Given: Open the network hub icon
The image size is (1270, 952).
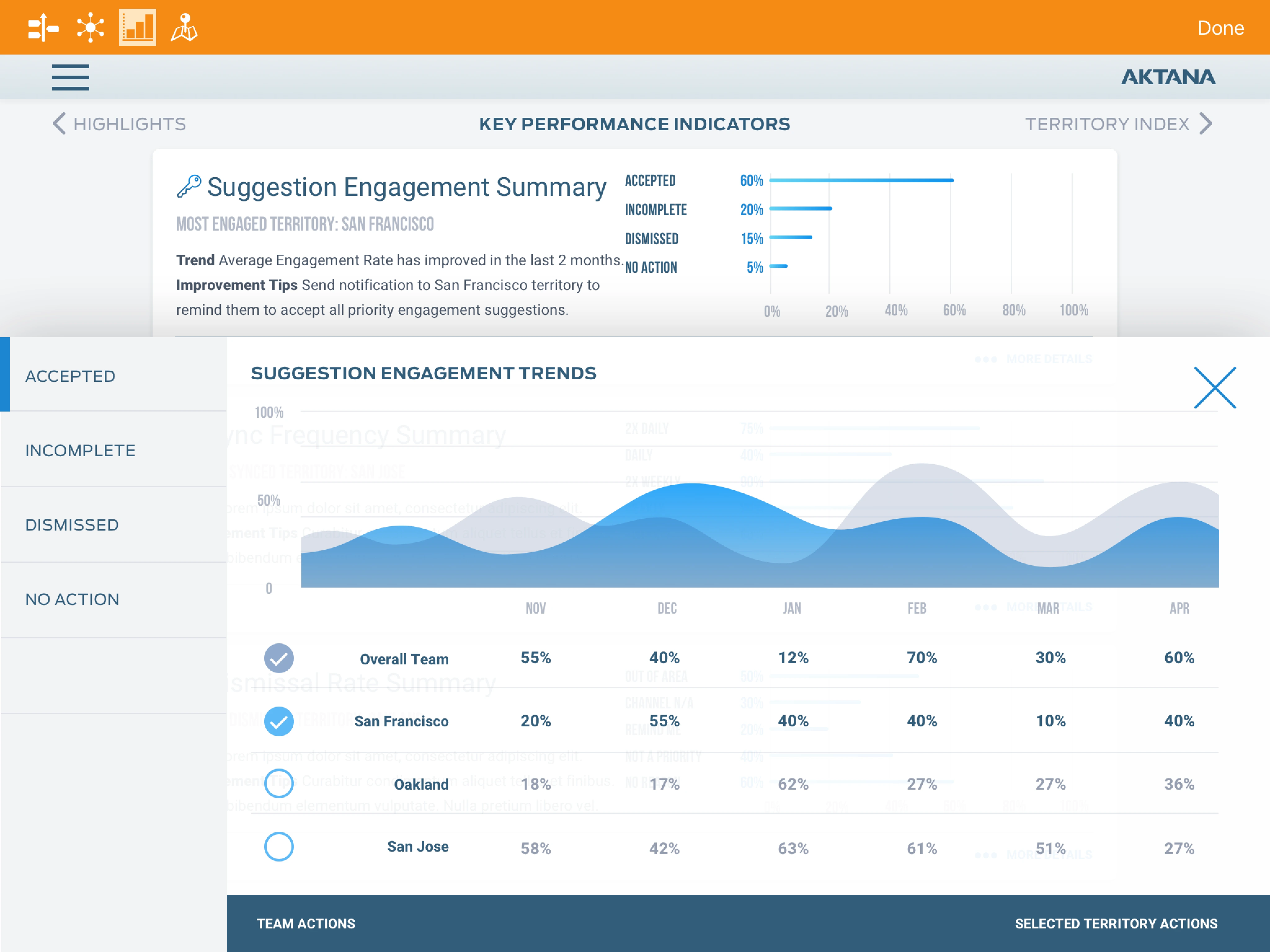Looking at the screenshot, I should point(90,28).
